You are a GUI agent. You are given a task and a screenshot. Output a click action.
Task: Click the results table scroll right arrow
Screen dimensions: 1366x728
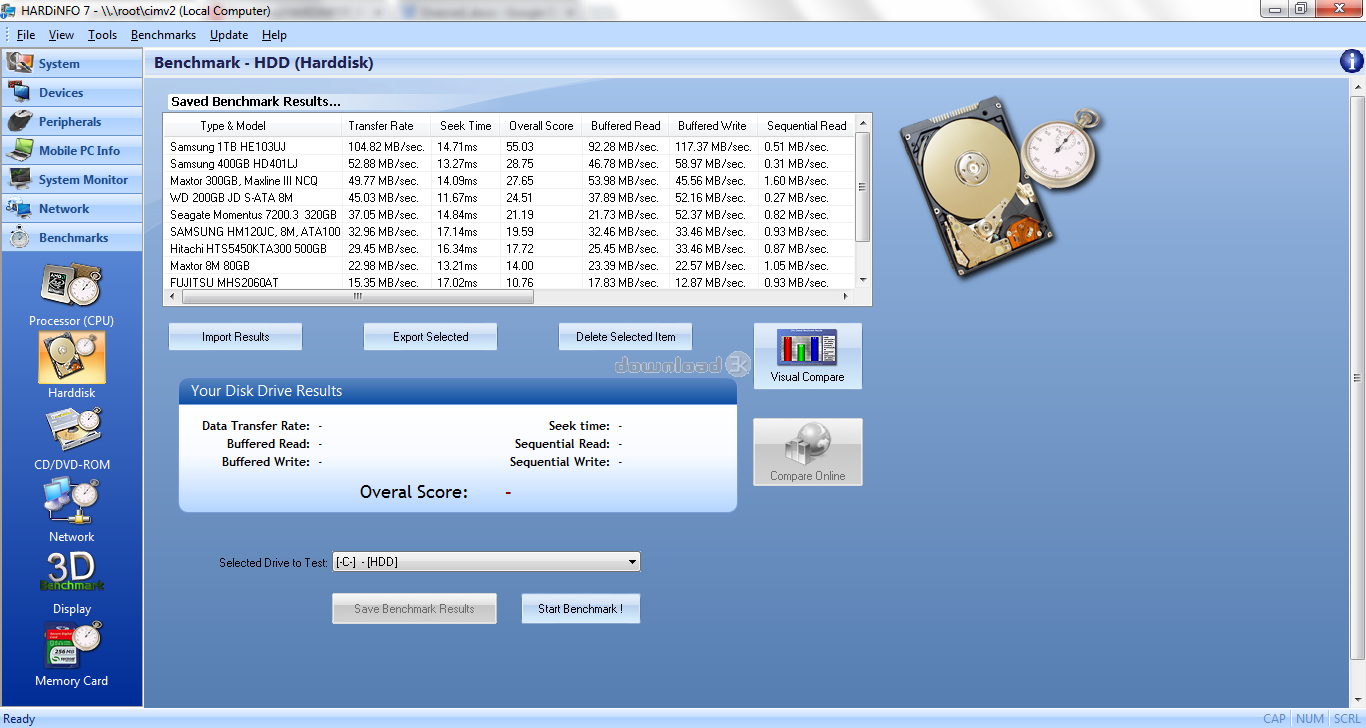(846, 297)
